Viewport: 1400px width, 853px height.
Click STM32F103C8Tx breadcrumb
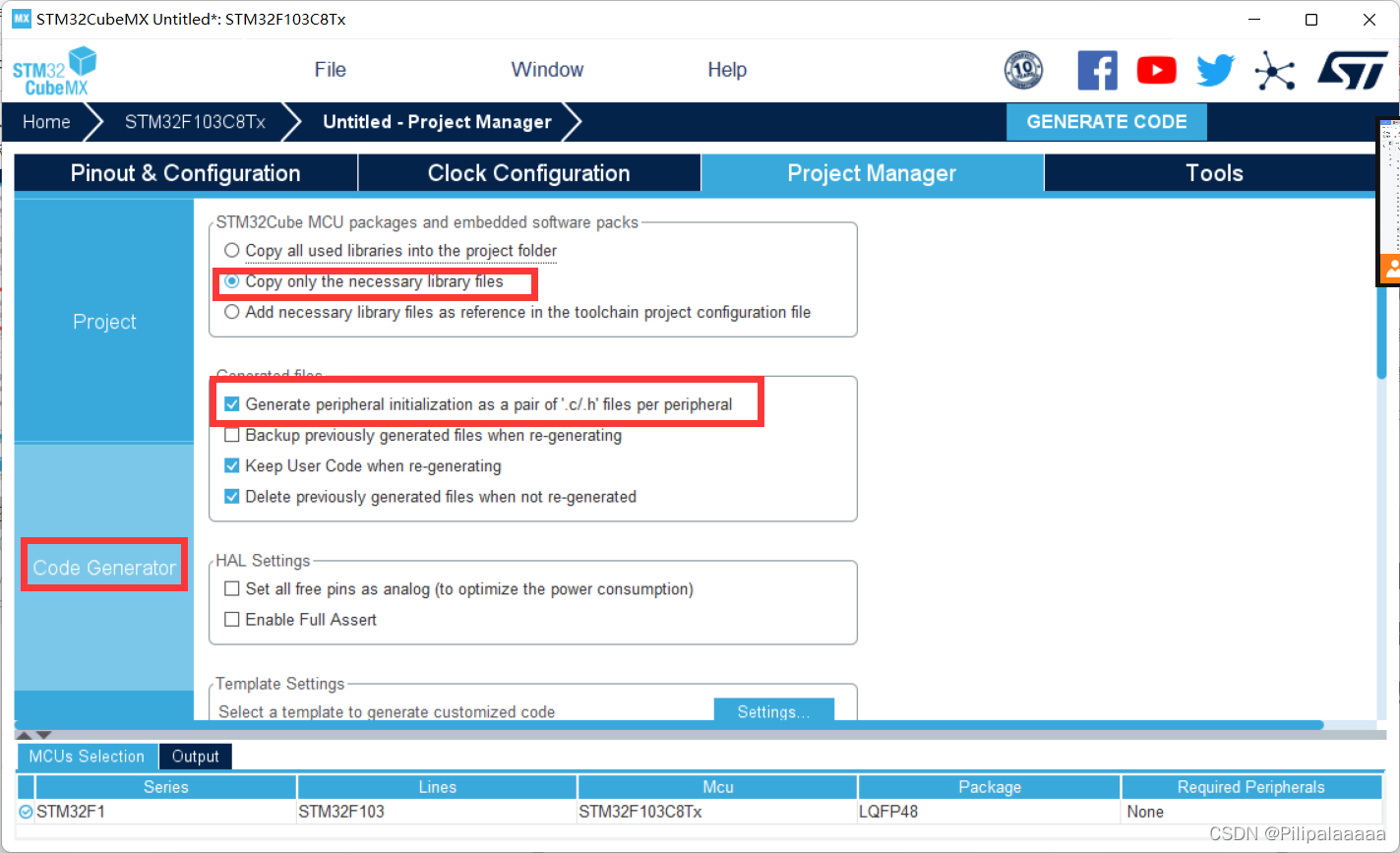195,122
